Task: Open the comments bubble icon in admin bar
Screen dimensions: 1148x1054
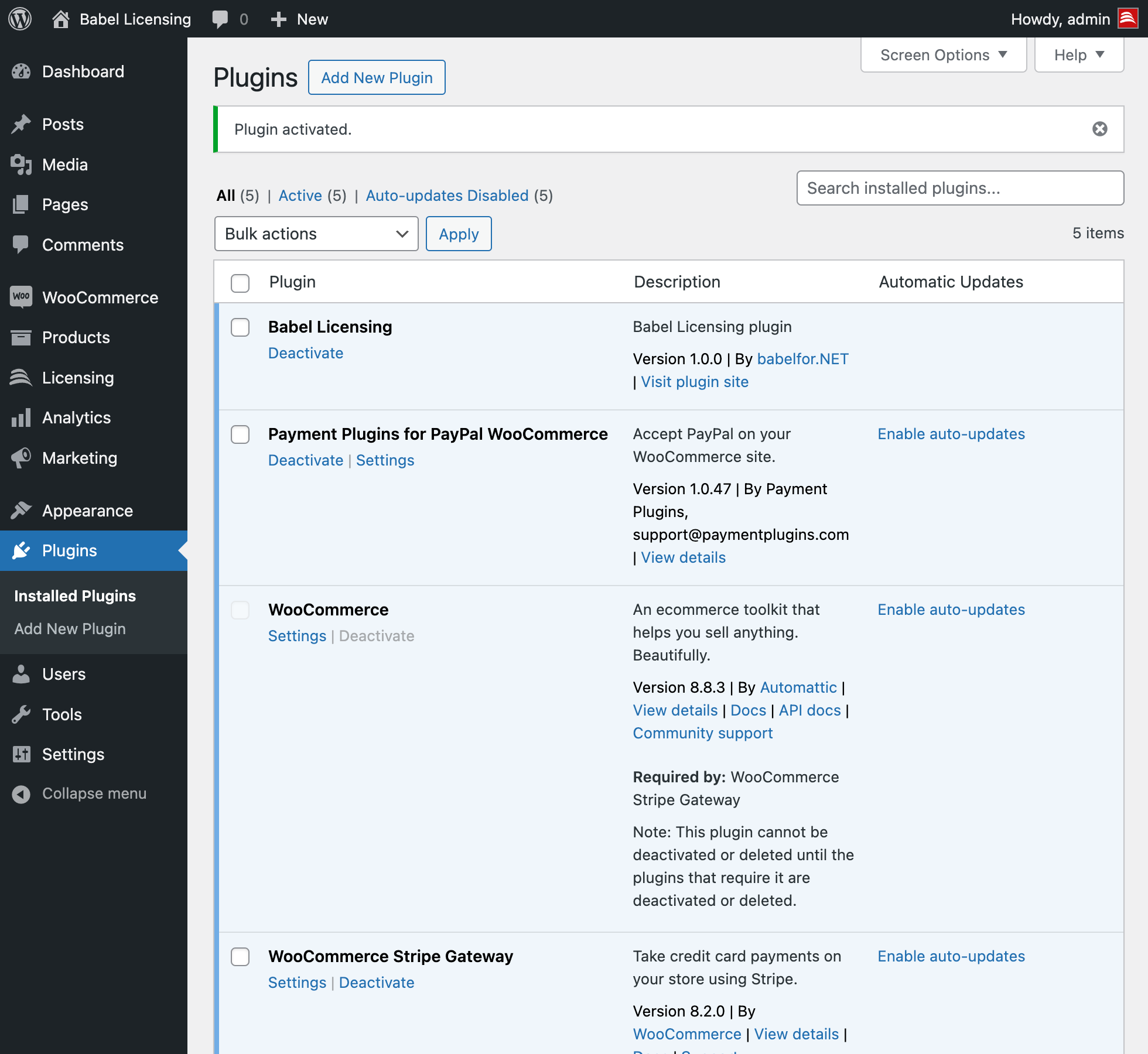Action: coord(220,19)
